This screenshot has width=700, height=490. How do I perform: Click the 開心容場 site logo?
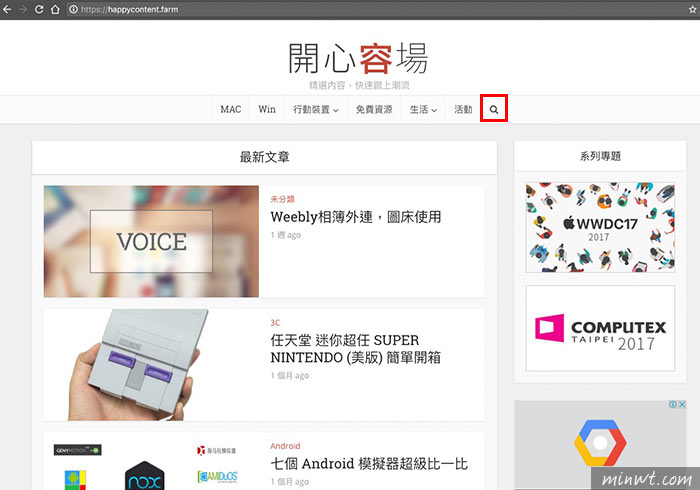[358, 58]
